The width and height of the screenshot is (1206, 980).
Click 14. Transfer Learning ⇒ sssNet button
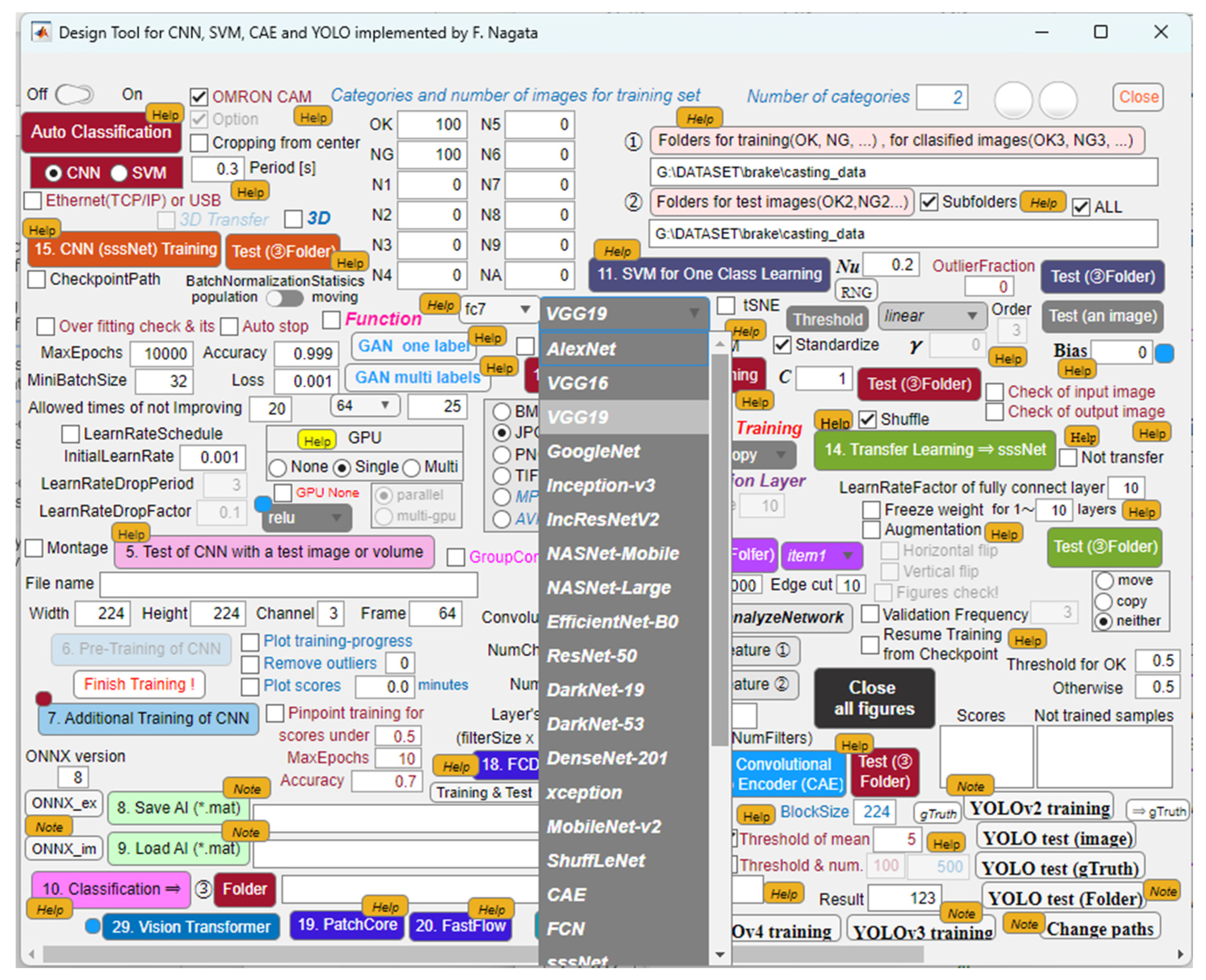pyautogui.click(x=934, y=450)
